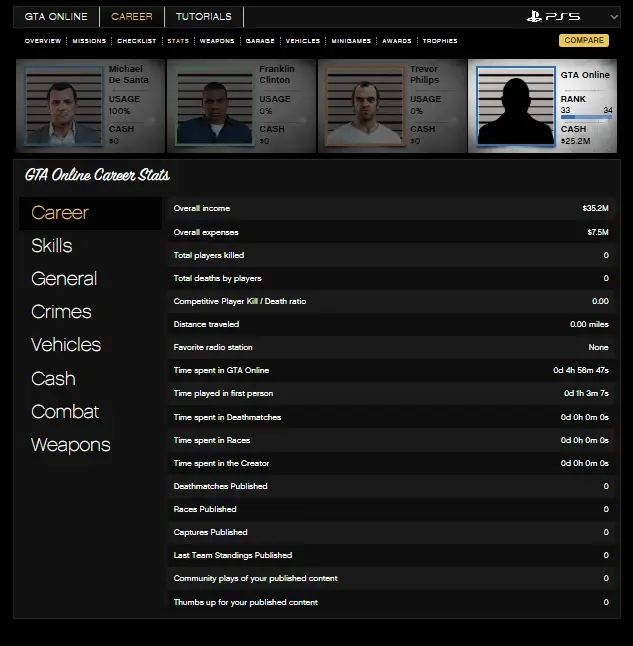Screen dimensions: 633x646
Task: Click the PlayStation logo icon
Action: [537, 17]
